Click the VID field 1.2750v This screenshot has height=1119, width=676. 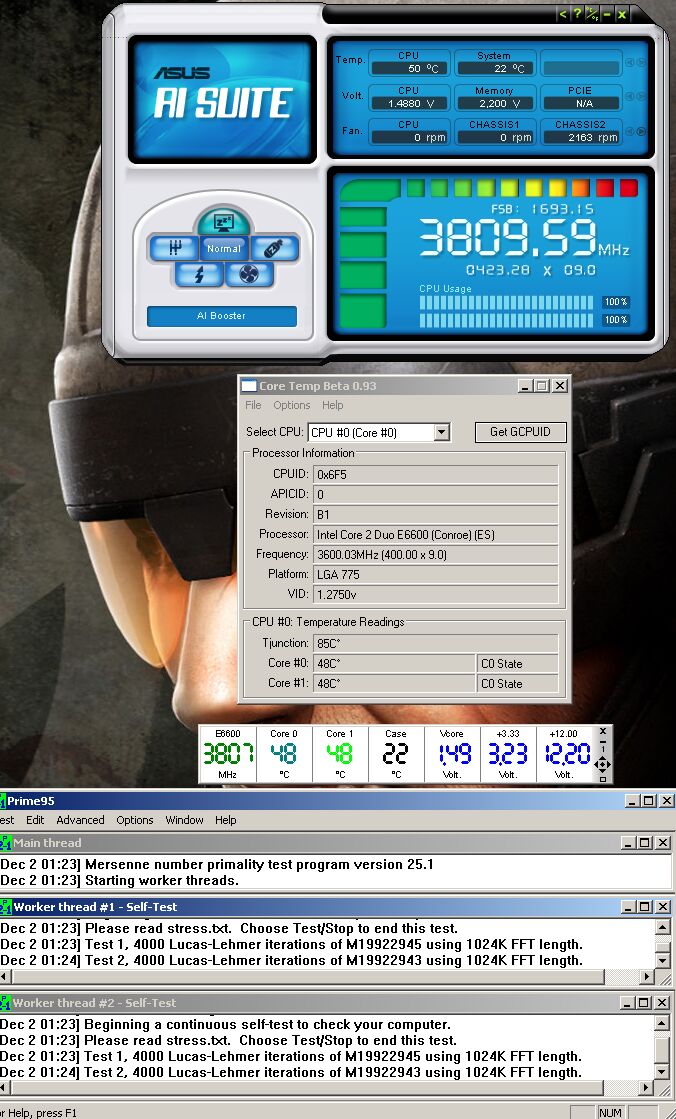435,594
